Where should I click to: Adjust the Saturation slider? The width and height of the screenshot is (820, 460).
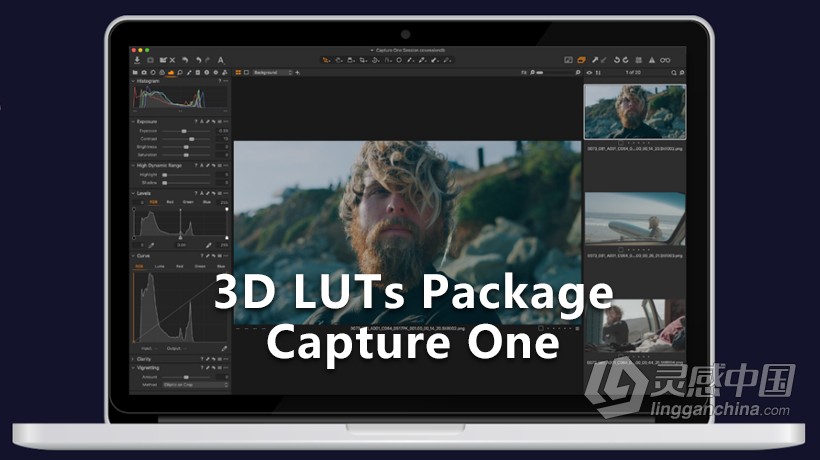(187, 155)
